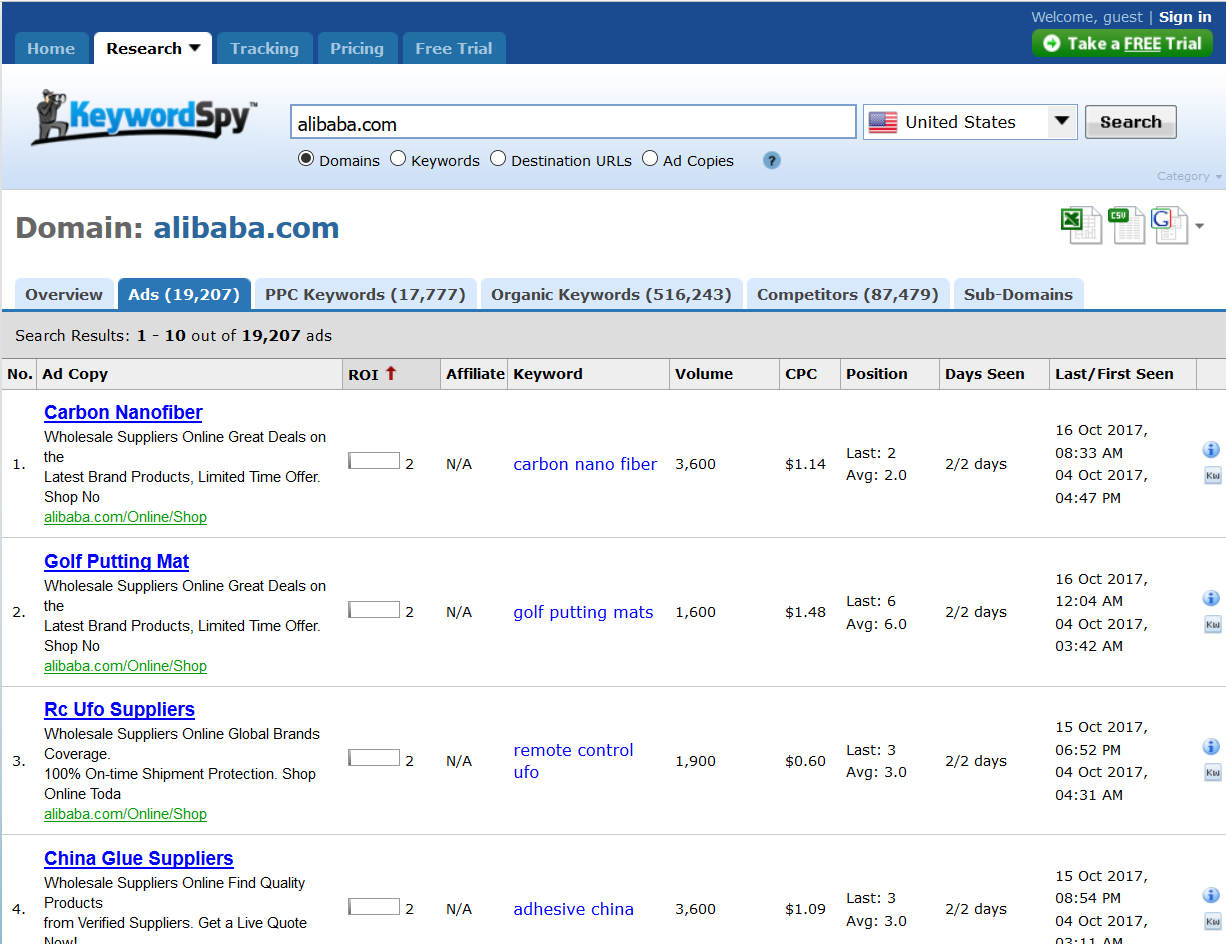Click KW icon for Golf Putting Mat row

coord(1212,625)
